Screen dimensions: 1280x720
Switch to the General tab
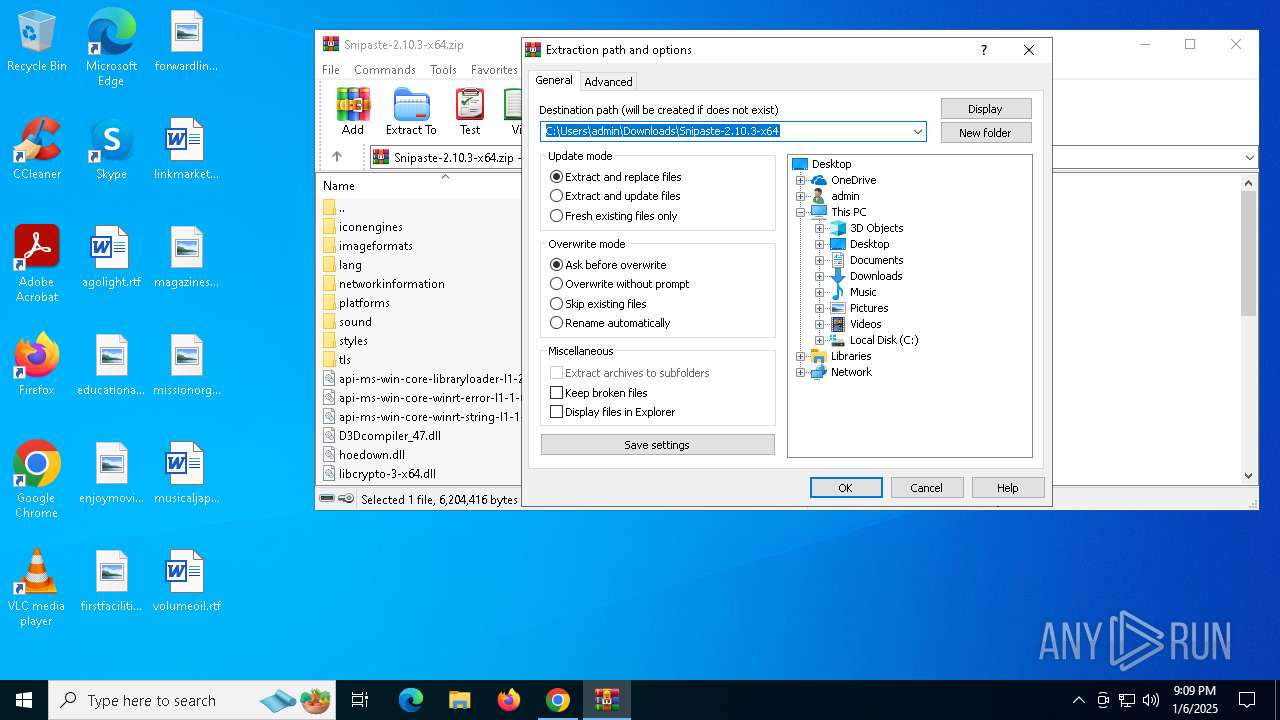(x=553, y=80)
